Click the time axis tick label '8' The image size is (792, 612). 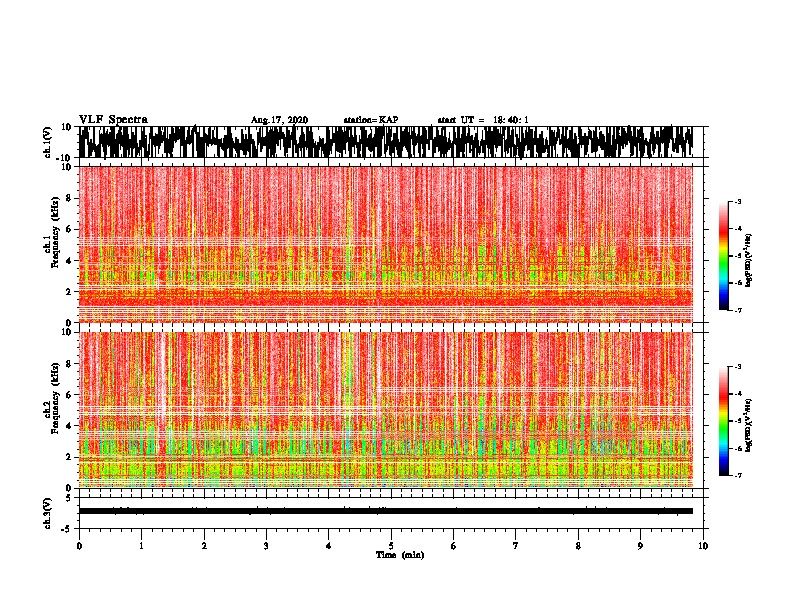coord(578,546)
